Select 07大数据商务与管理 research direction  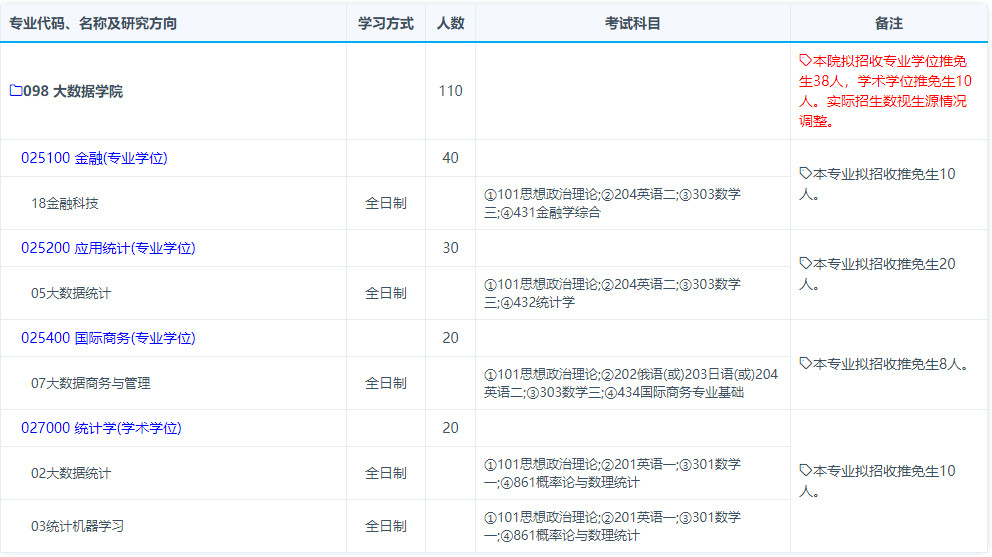(x=91, y=383)
